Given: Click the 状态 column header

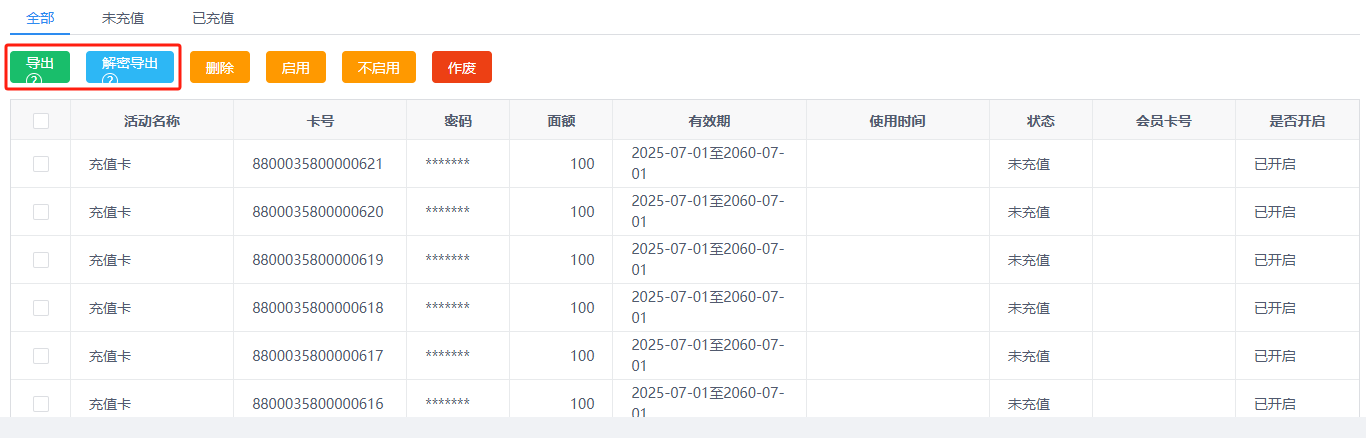Looking at the screenshot, I should (x=1040, y=121).
